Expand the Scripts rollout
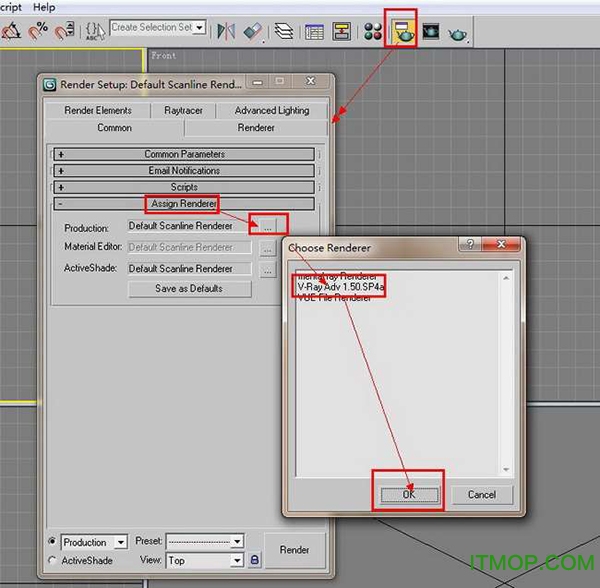This screenshot has width=600, height=588. 184,187
